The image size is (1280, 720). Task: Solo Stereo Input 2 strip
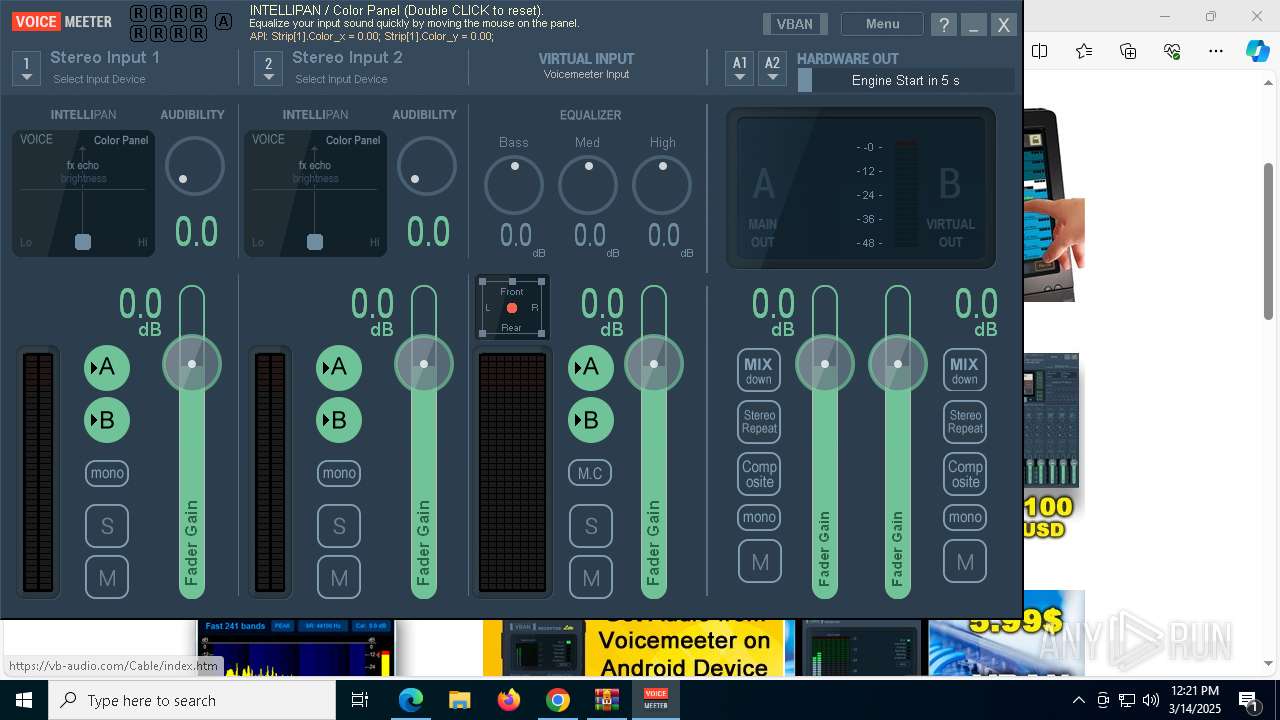click(339, 526)
